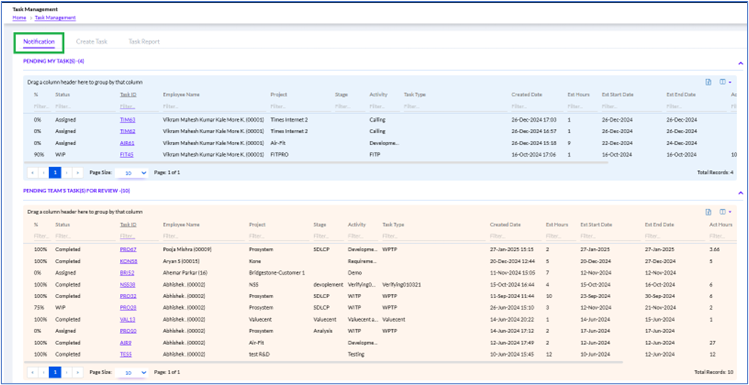Focus Project filter in Pending My Task grid
749x385 pixels.
pos(300,107)
